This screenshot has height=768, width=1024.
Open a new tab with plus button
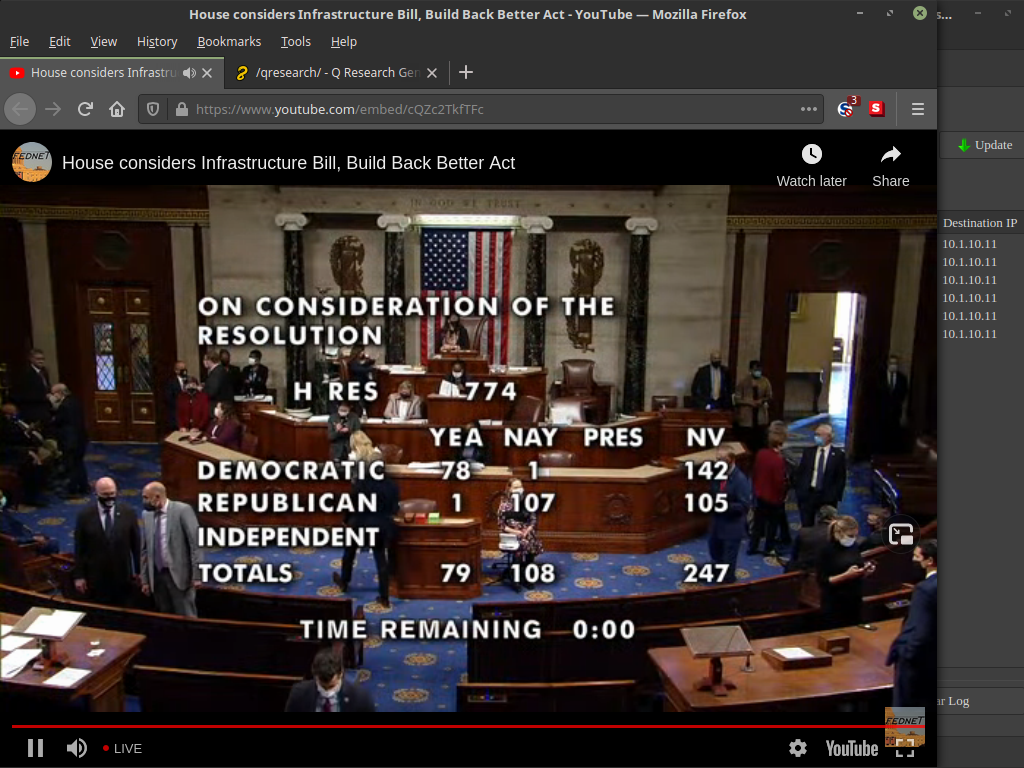pos(466,72)
